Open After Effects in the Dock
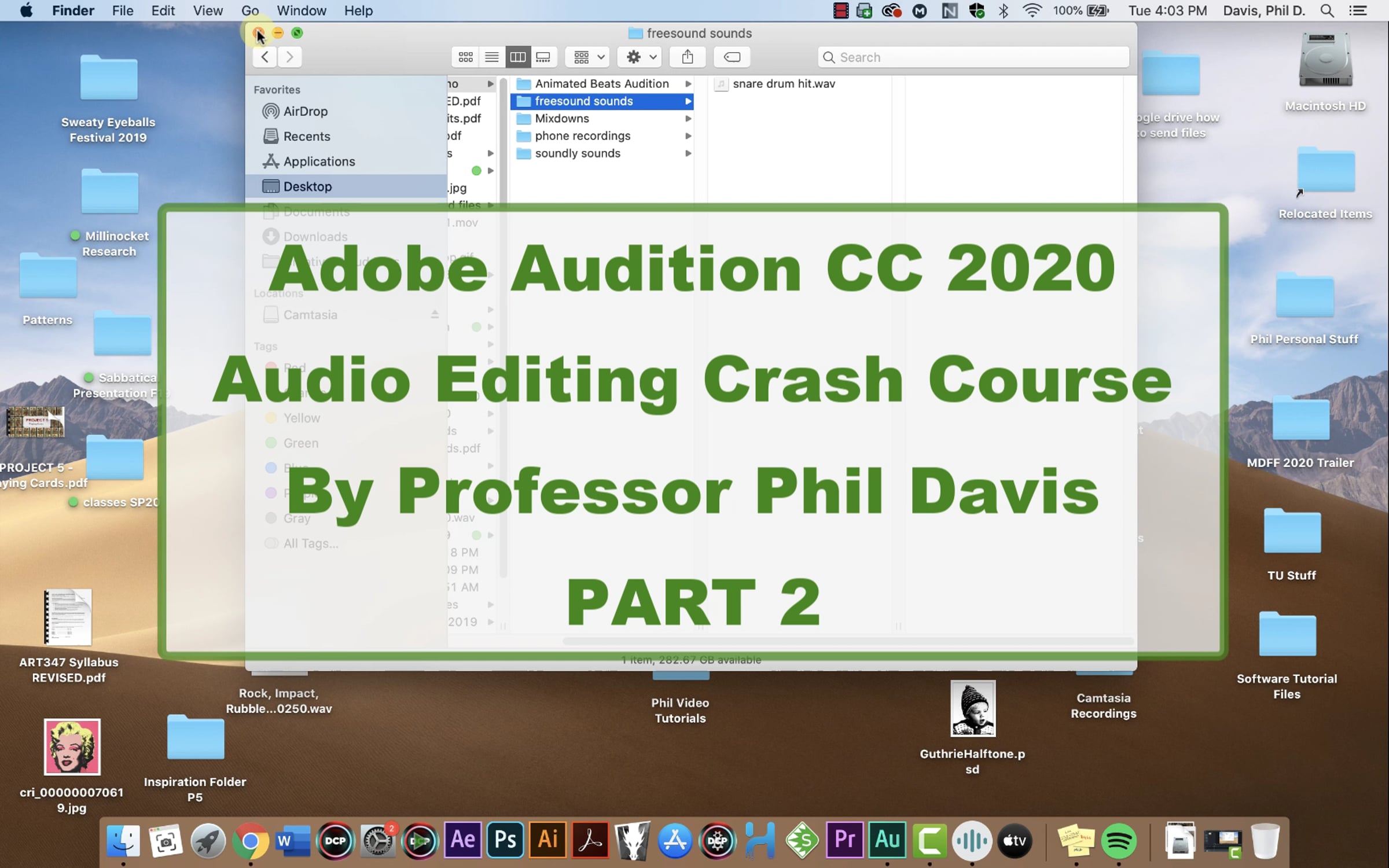Screen dimensions: 1389x868 tap(463, 840)
